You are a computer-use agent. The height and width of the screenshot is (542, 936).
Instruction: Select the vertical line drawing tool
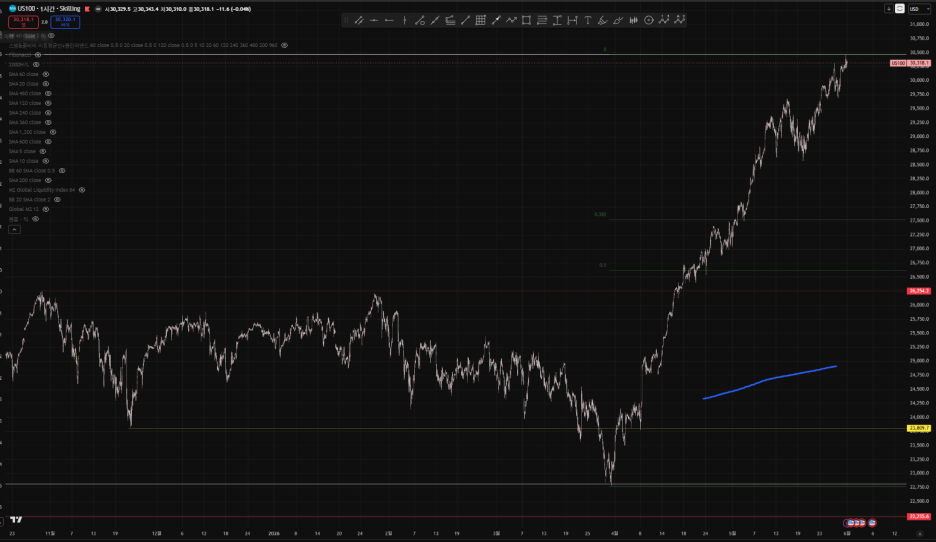pyautogui.click(x=405, y=20)
